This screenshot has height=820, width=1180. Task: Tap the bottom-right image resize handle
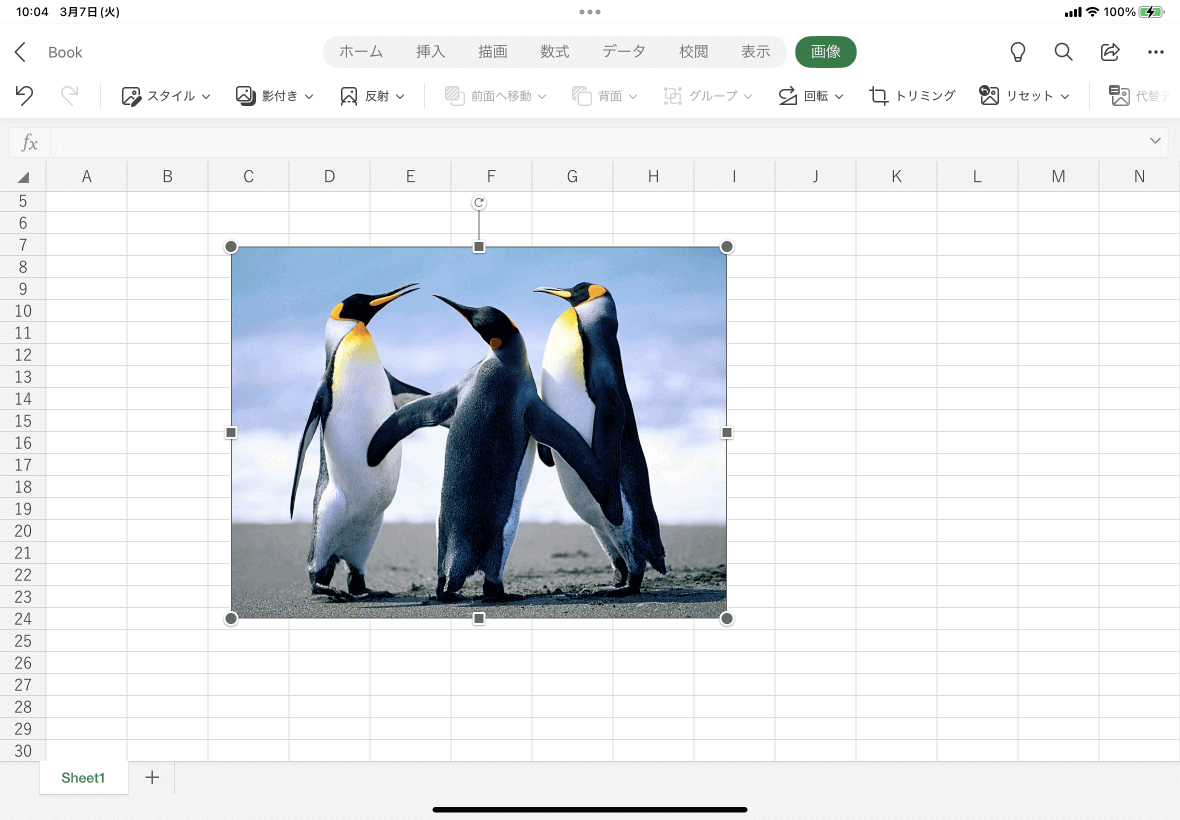pos(726,618)
